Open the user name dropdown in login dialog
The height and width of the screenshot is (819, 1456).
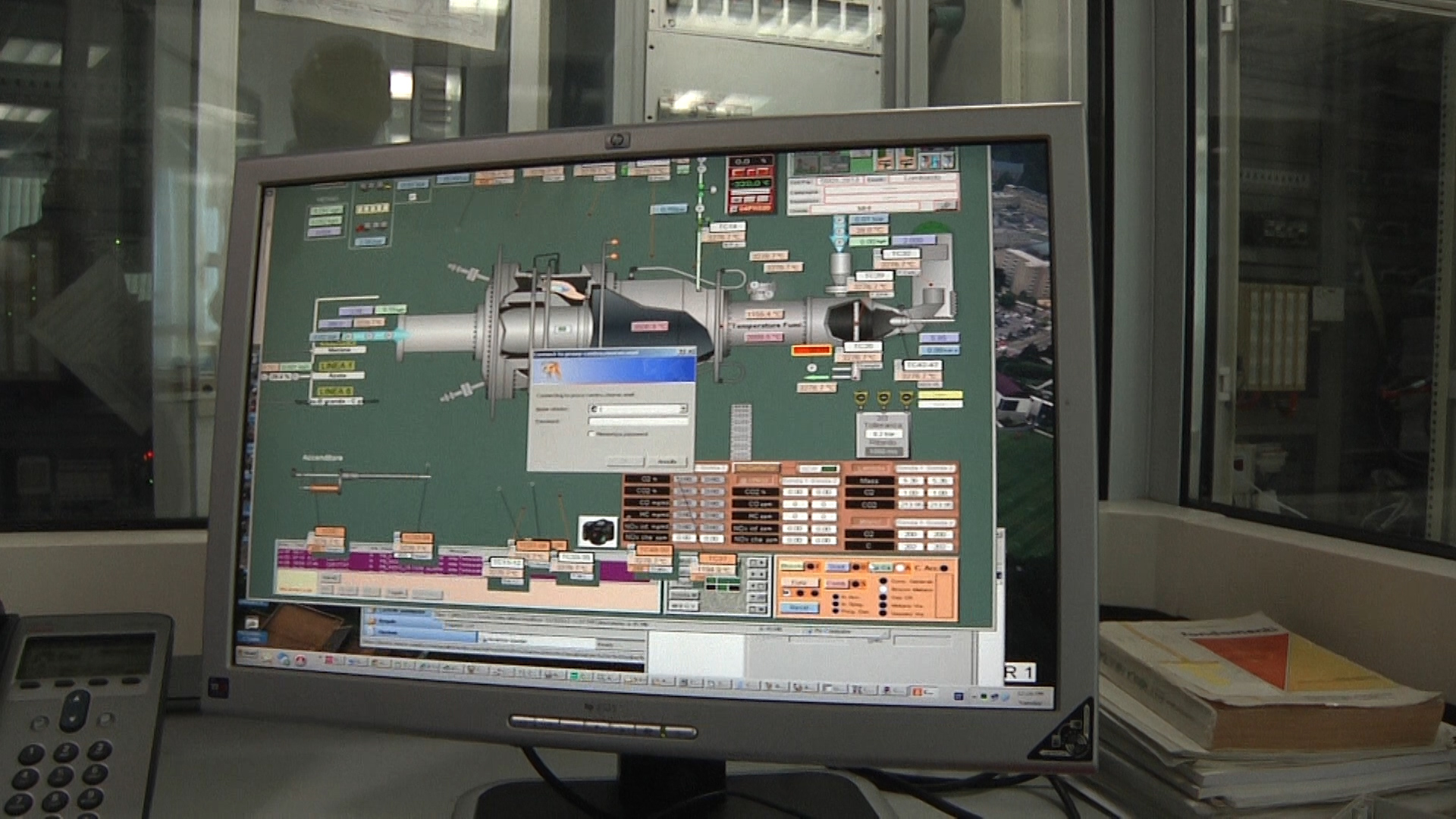683,409
